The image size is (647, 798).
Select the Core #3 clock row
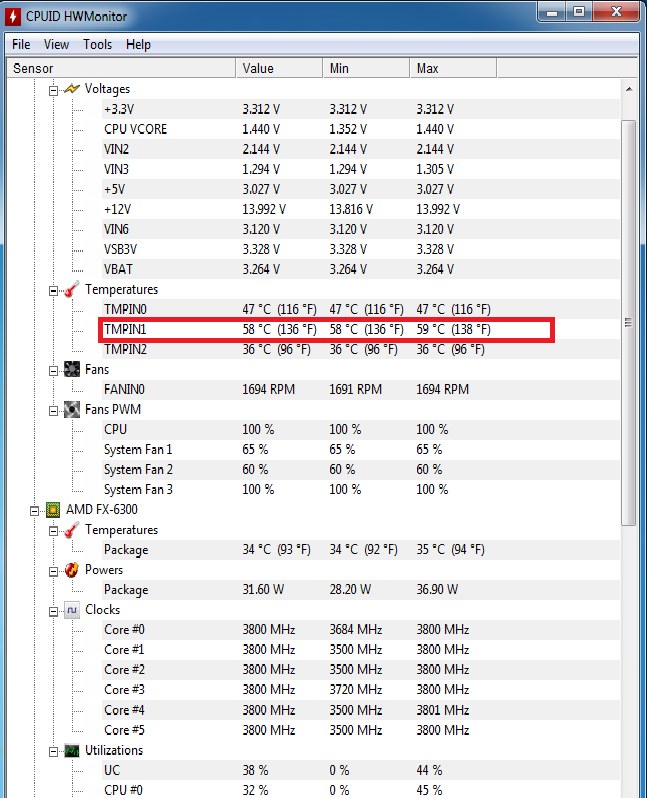click(x=360, y=690)
